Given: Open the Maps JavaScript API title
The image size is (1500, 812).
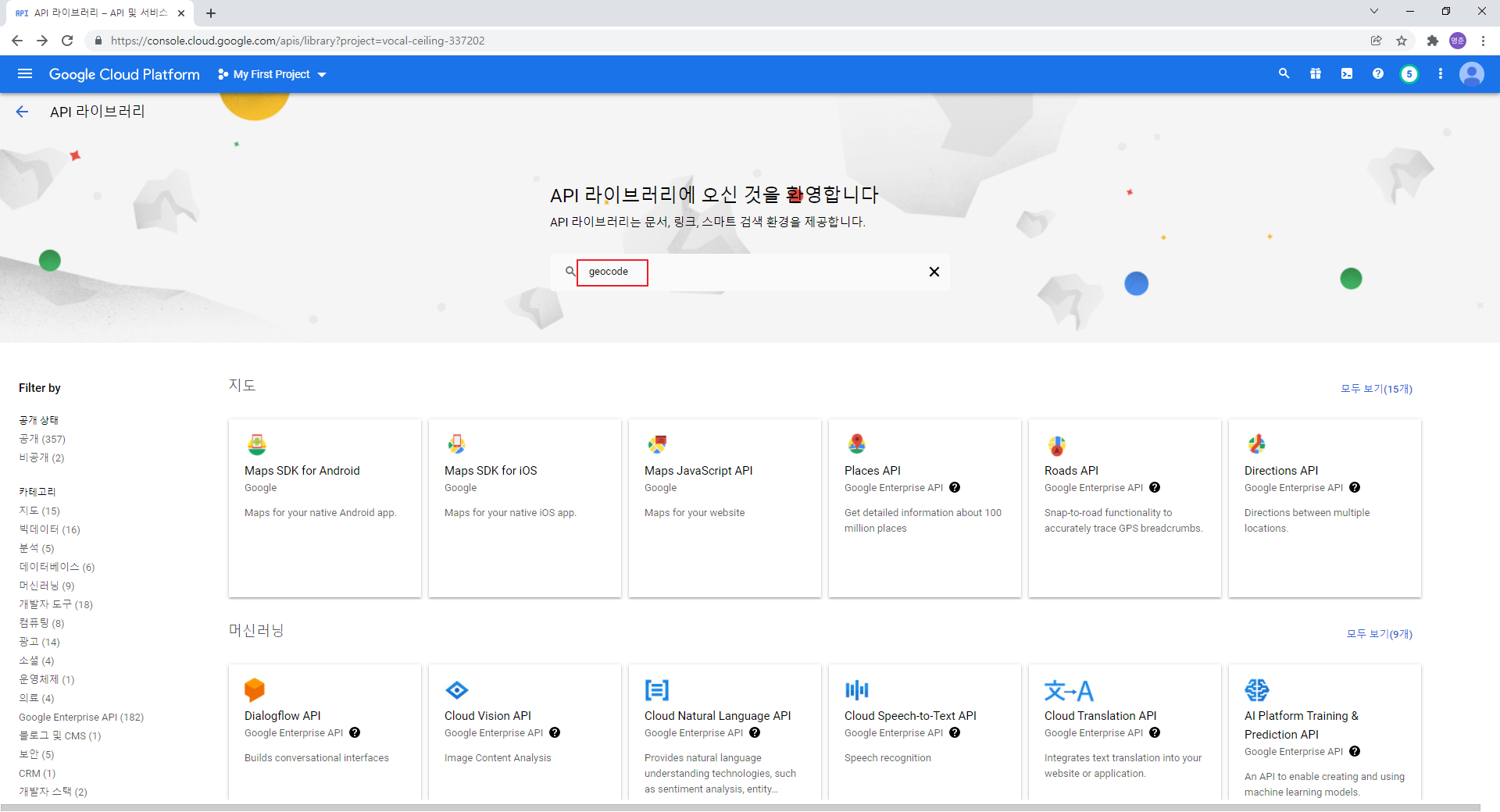Looking at the screenshot, I should [698, 471].
